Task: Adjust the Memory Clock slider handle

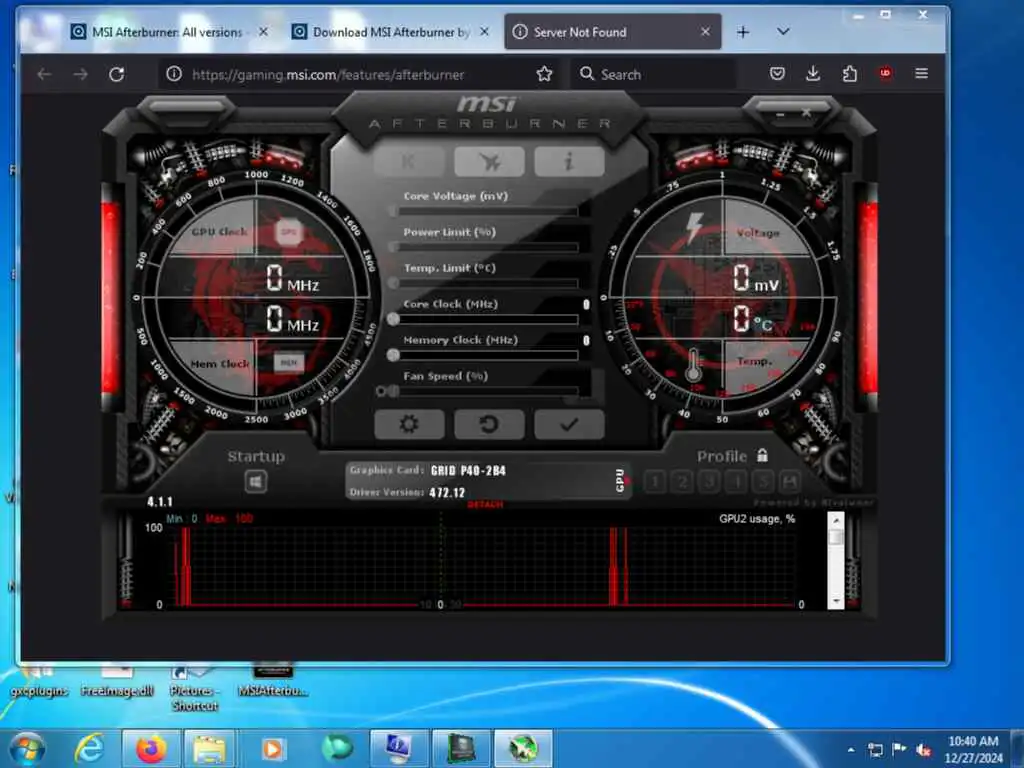Action: click(x=392, y=355)
